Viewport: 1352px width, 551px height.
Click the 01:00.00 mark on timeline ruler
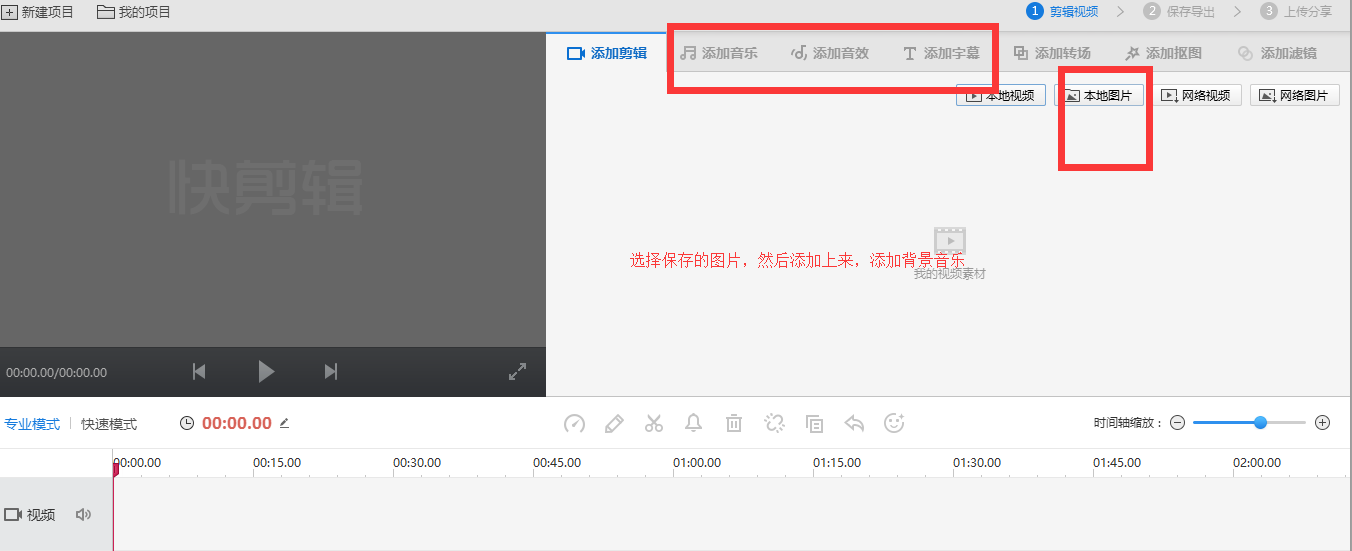click(x=697, y=463)
